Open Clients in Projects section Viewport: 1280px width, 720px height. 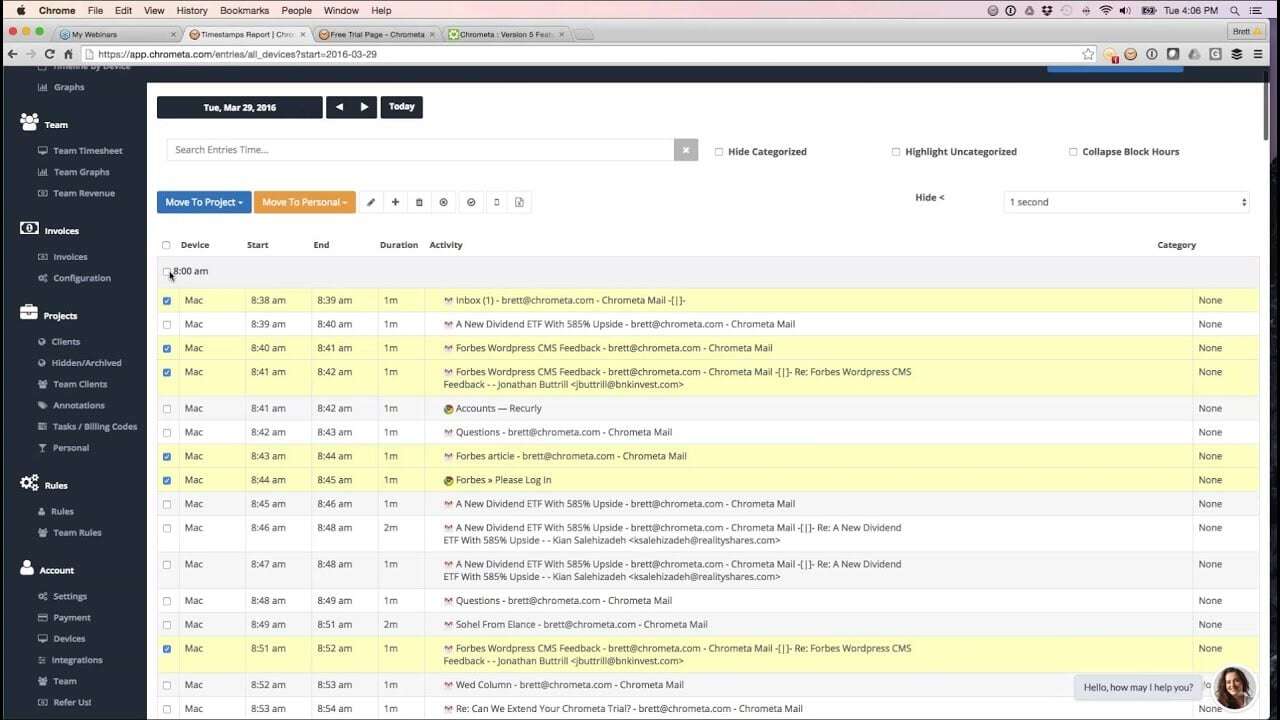(x=66, y=342)
